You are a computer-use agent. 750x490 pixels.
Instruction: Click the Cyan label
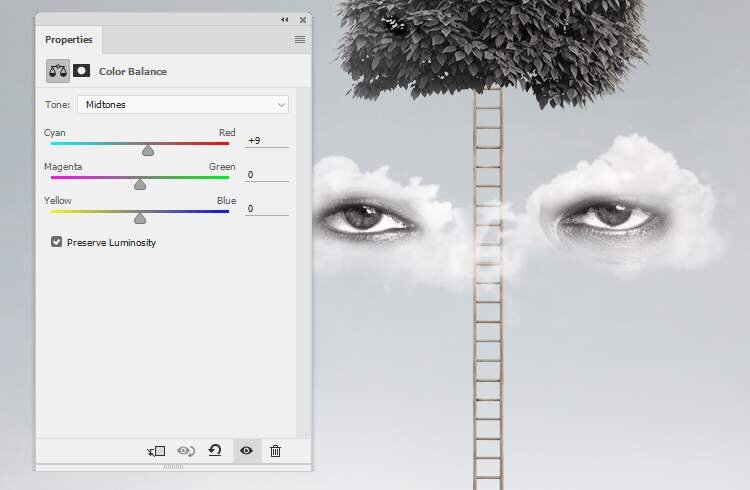55,133
